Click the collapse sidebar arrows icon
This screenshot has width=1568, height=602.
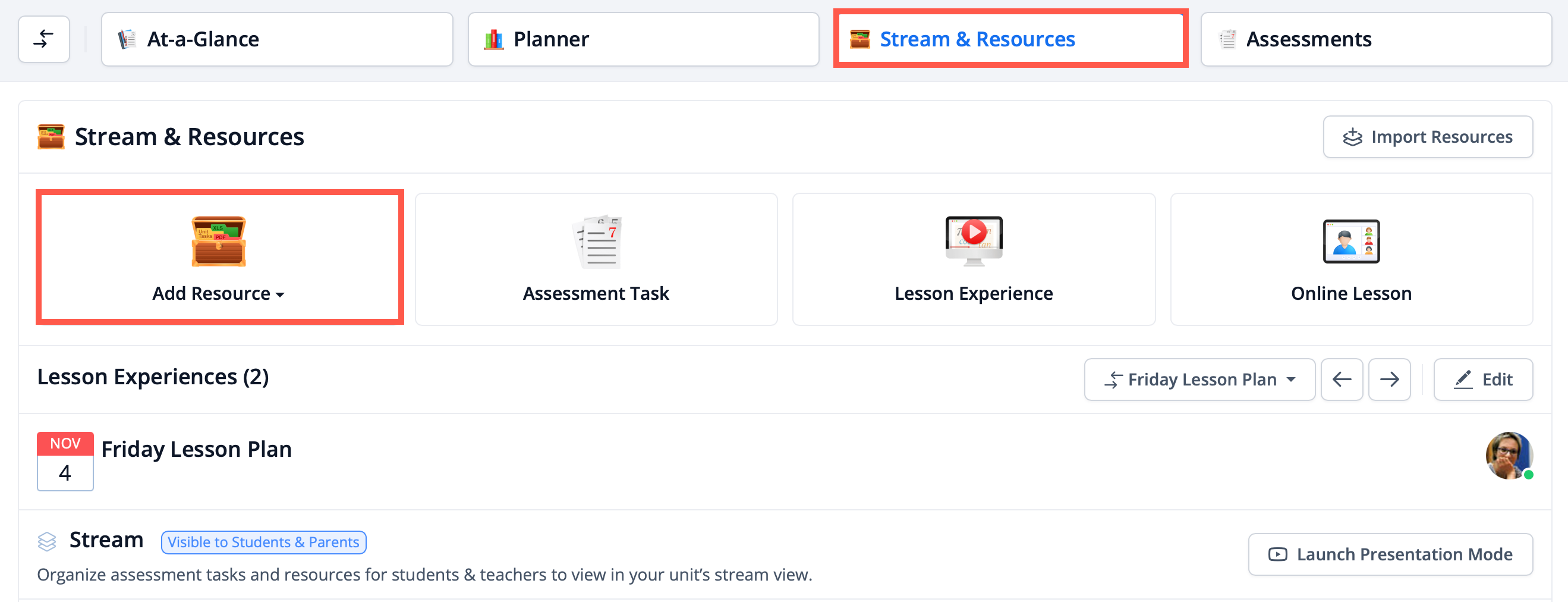[x=44, y=40]
